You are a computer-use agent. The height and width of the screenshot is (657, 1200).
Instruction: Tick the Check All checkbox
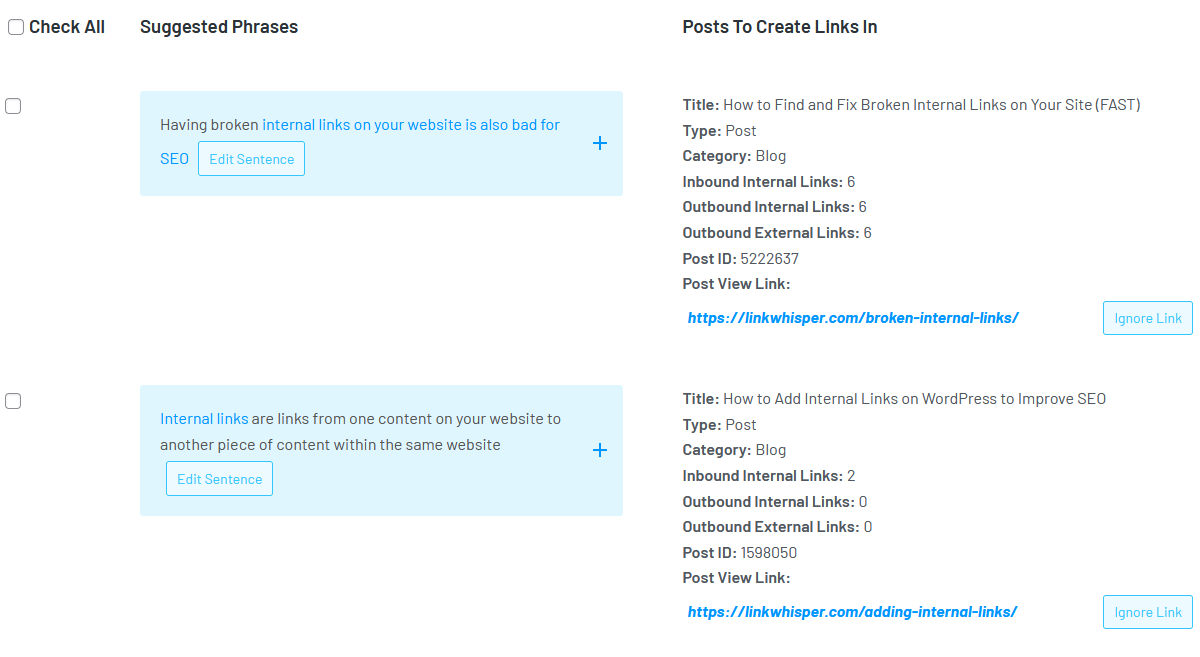pos(15,26)
